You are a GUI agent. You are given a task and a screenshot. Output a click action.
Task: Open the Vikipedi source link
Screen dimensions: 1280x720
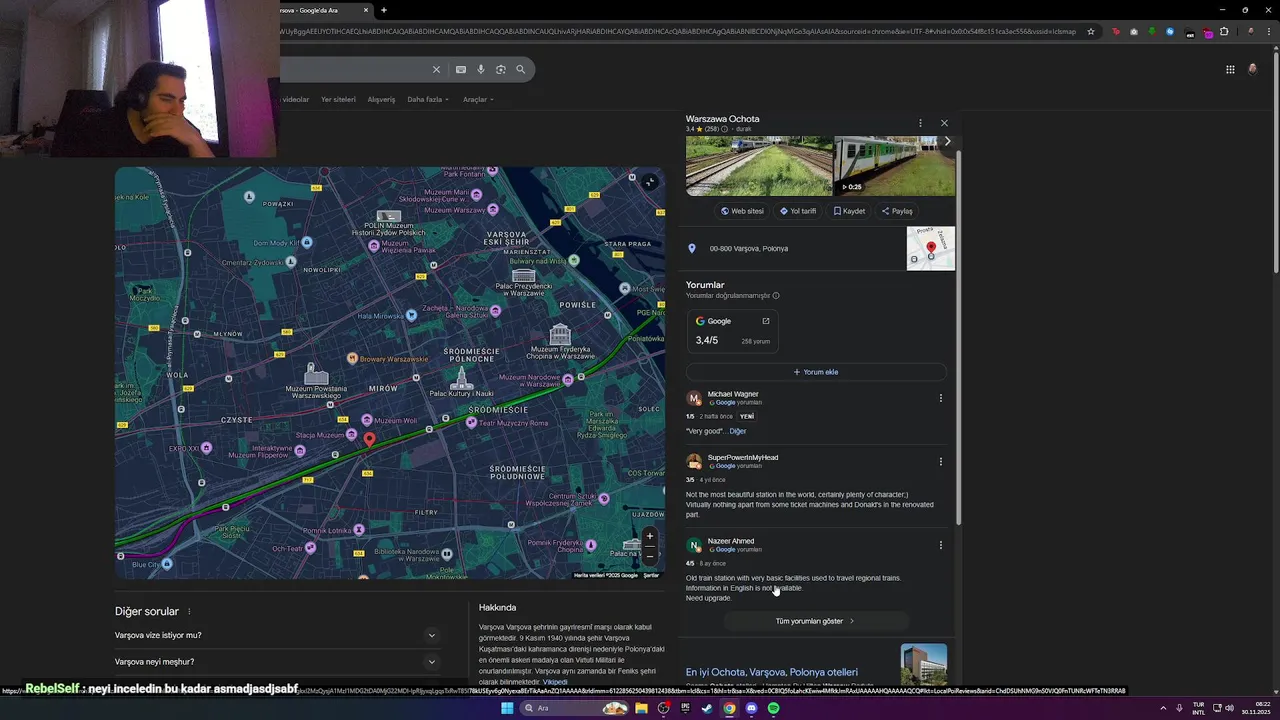click(x=555, y=682)
